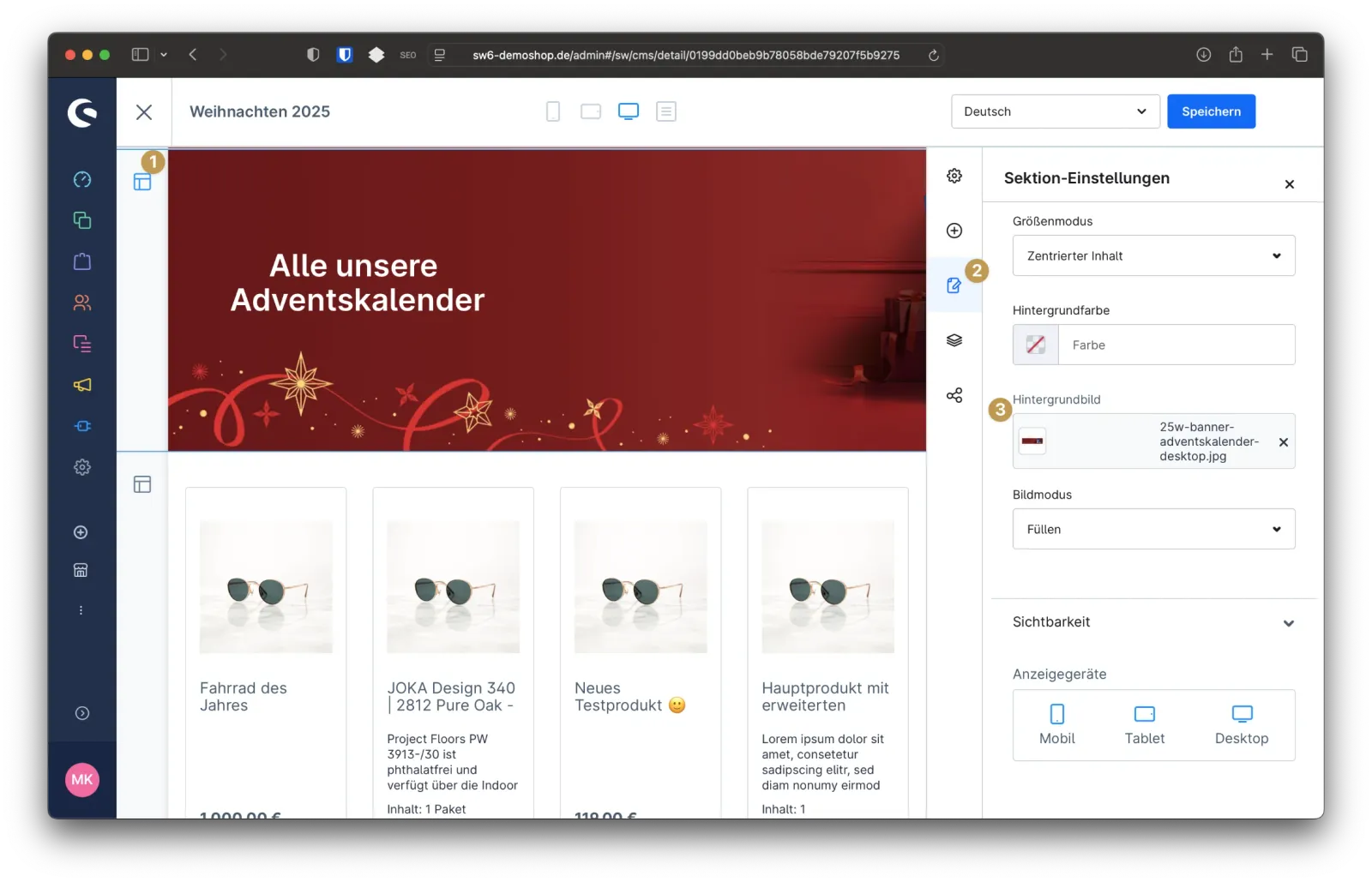The image size is (1372, 882).
Task: Switch preview to form view layout
Action: pyautogui.click(x=666, y=111)
